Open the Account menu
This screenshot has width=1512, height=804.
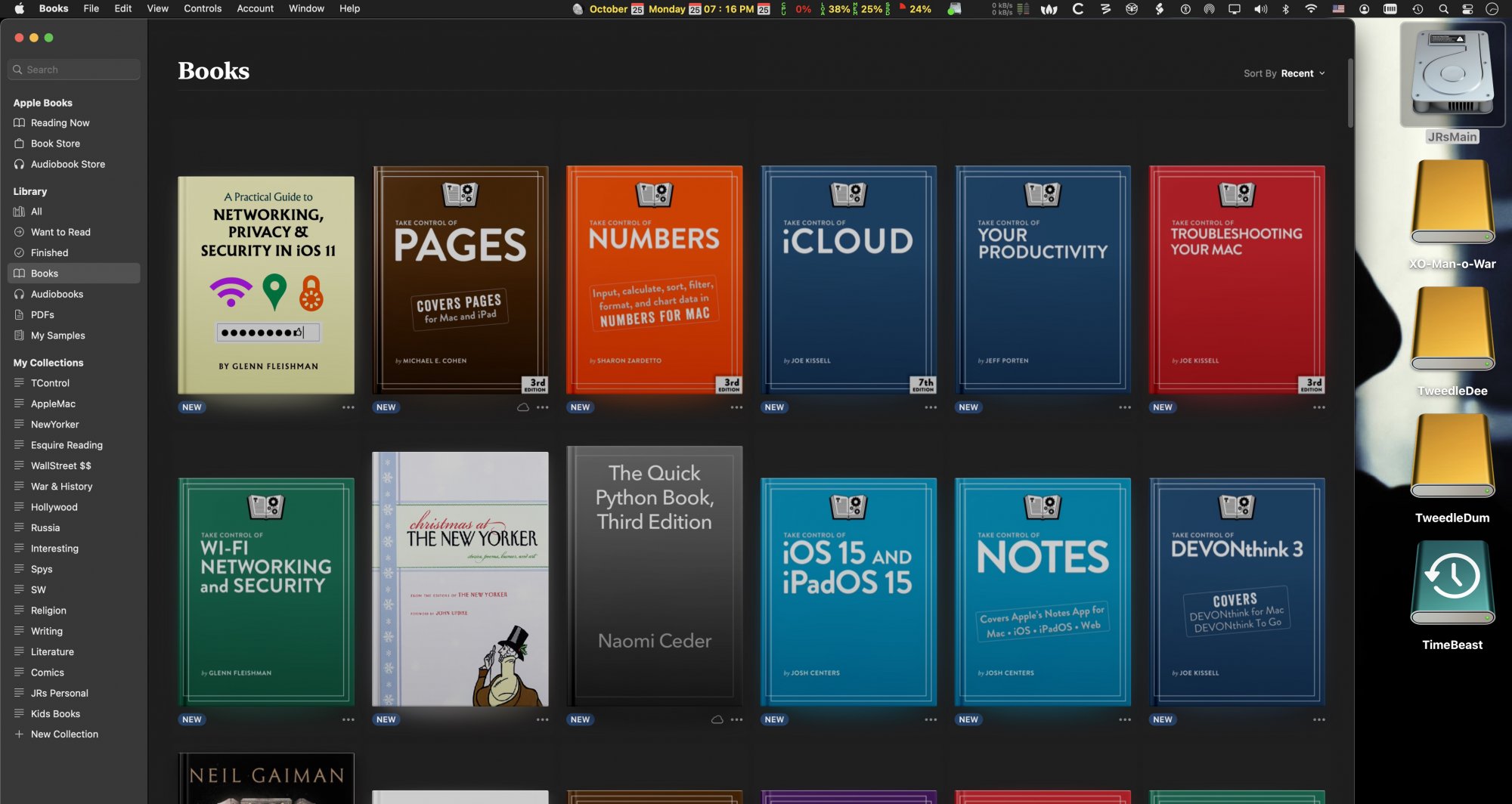pyautogui.click(x=255, y=8)
